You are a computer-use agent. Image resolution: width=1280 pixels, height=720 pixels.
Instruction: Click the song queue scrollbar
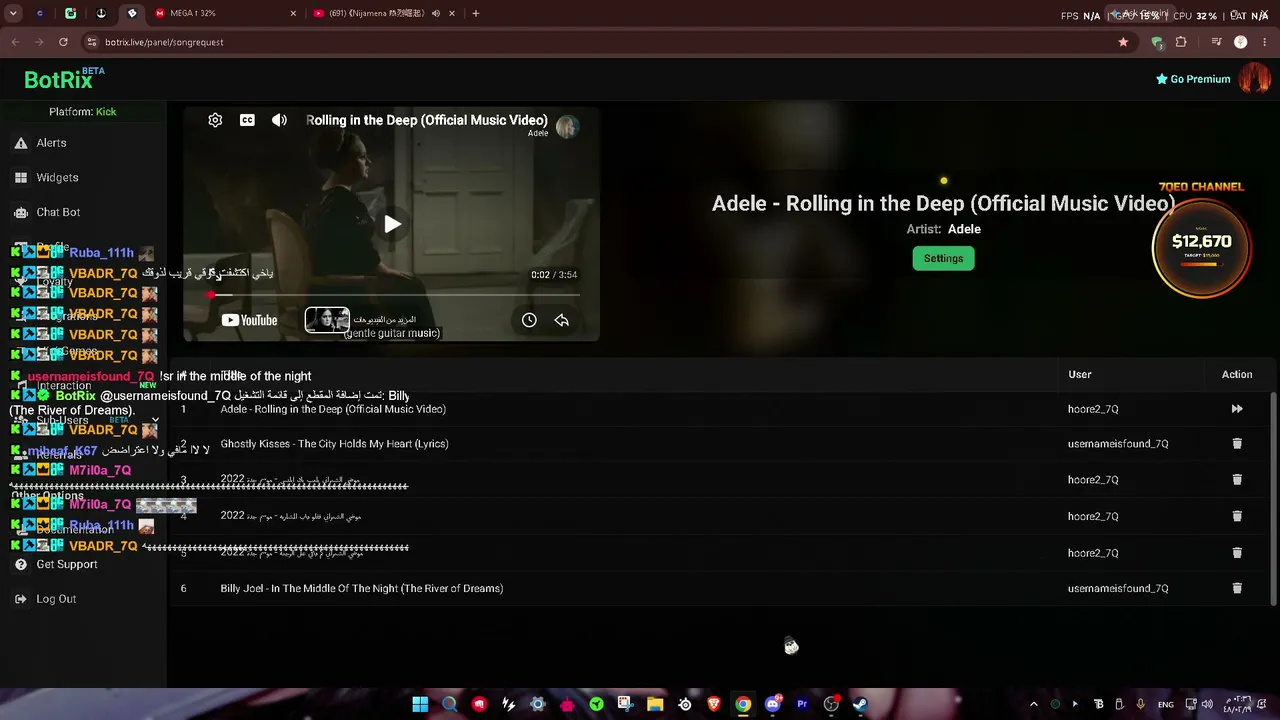point(1273,498)
